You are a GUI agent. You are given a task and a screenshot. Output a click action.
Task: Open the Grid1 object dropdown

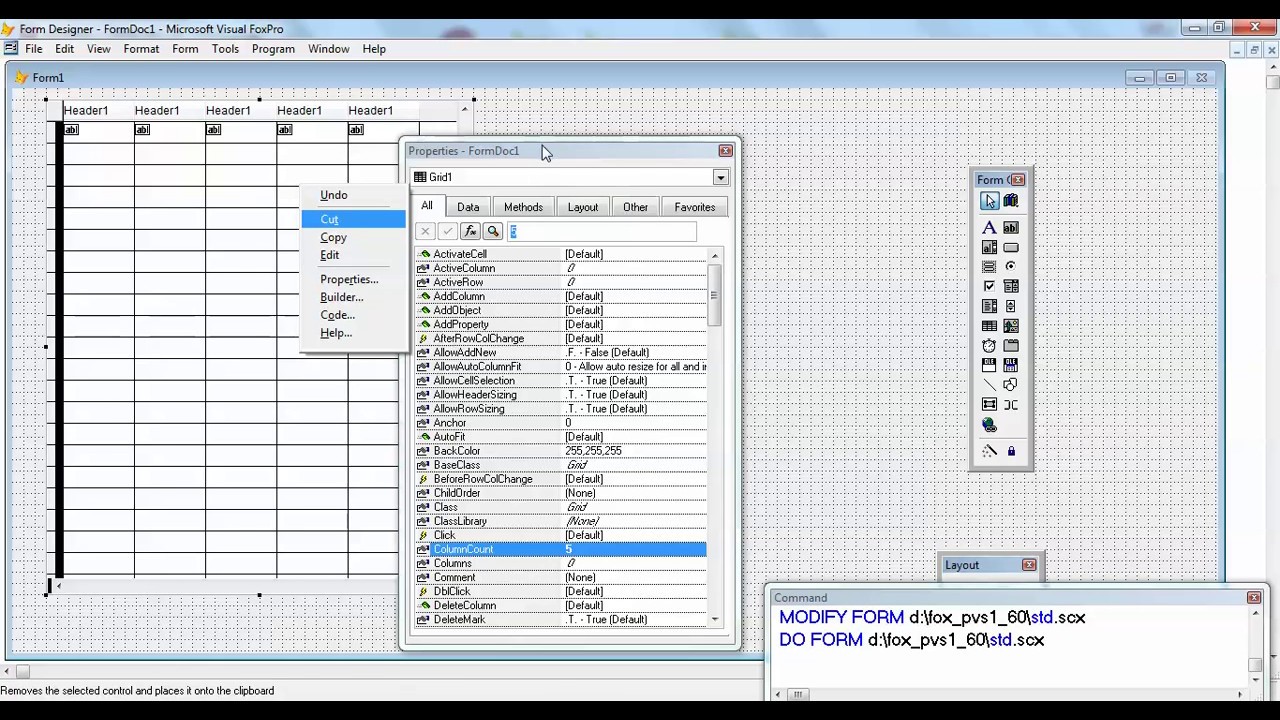point(720,177)
